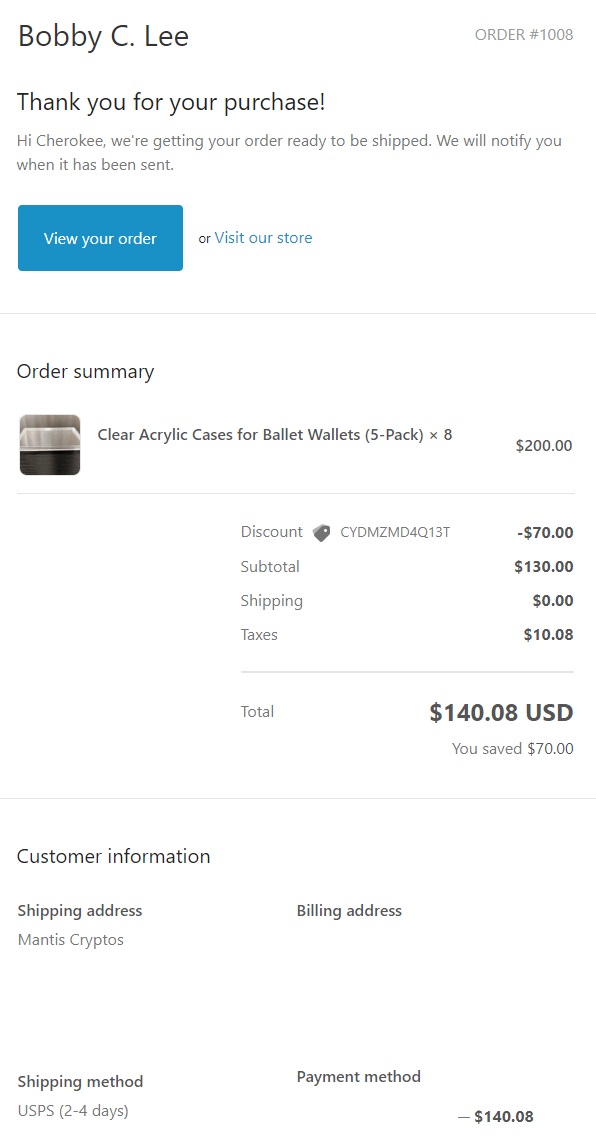Click the Thank you for your purchase heading
Image resolution: width=596 pixels, height=1139 pixels.
(x=171, y=102)
